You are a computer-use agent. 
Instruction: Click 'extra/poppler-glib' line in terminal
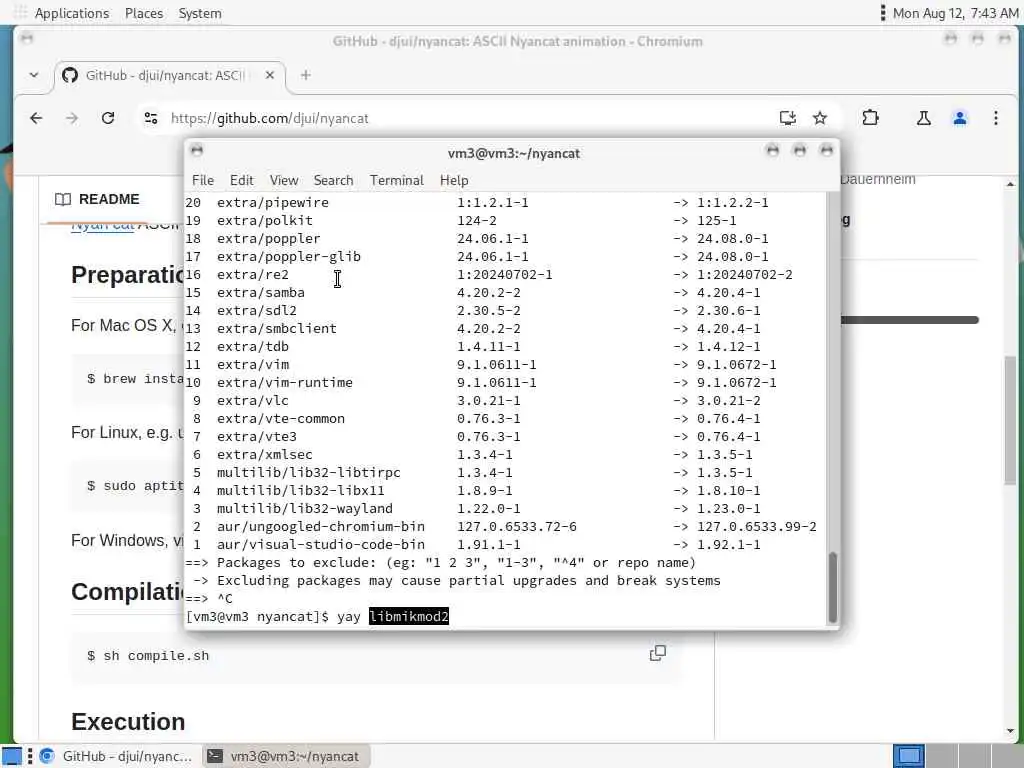(x=477, y=257)
